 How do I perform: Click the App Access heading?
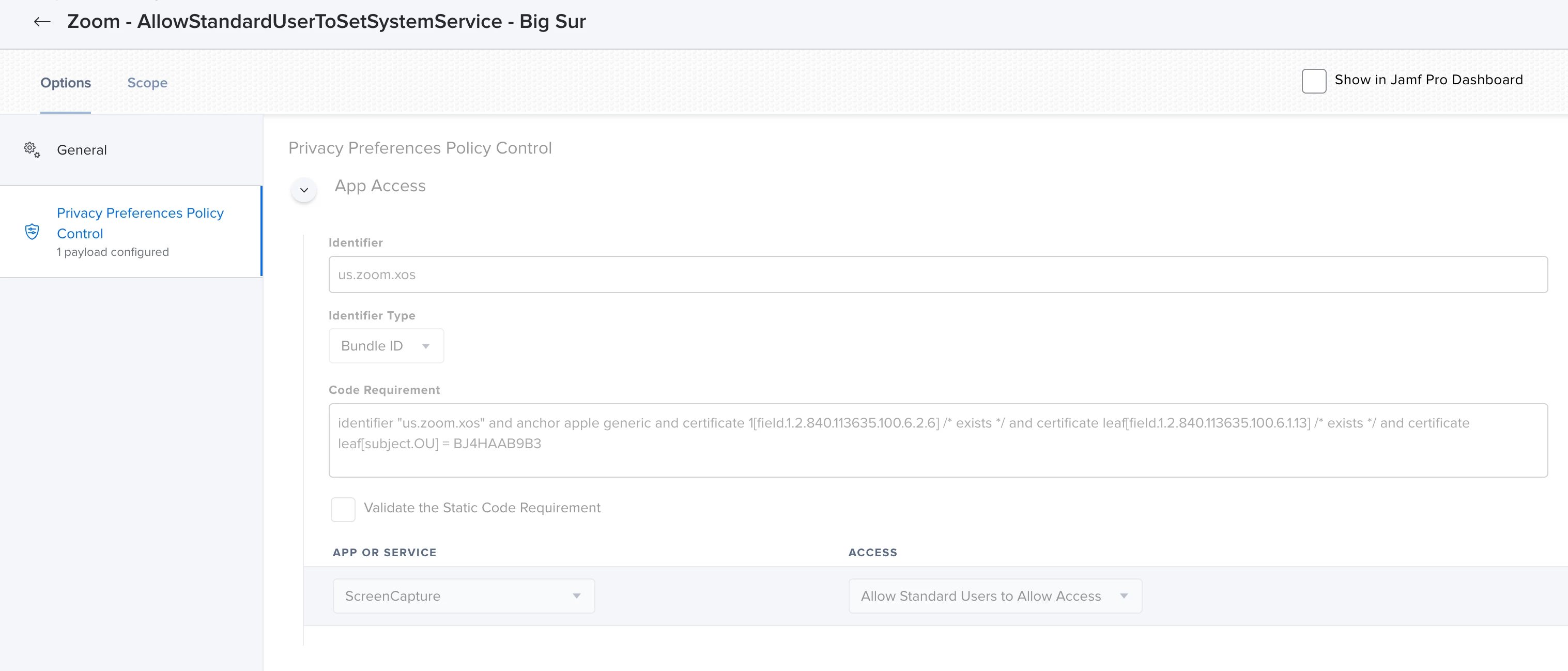click(380, 186)
